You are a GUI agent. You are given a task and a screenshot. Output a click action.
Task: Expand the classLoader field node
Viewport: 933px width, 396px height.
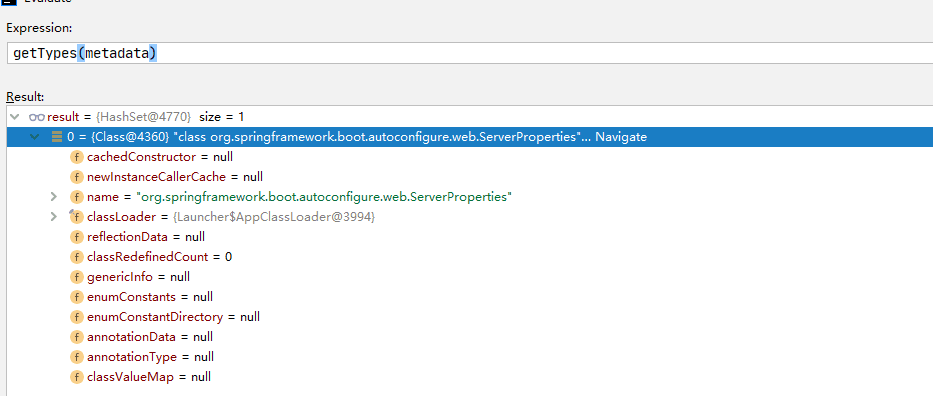[x=54, y=217]
